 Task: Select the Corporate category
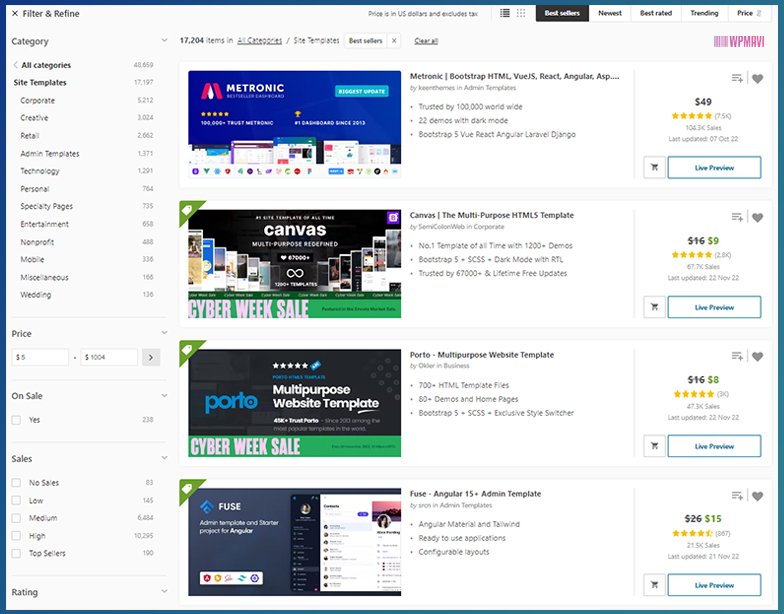[x=38, y=100]
